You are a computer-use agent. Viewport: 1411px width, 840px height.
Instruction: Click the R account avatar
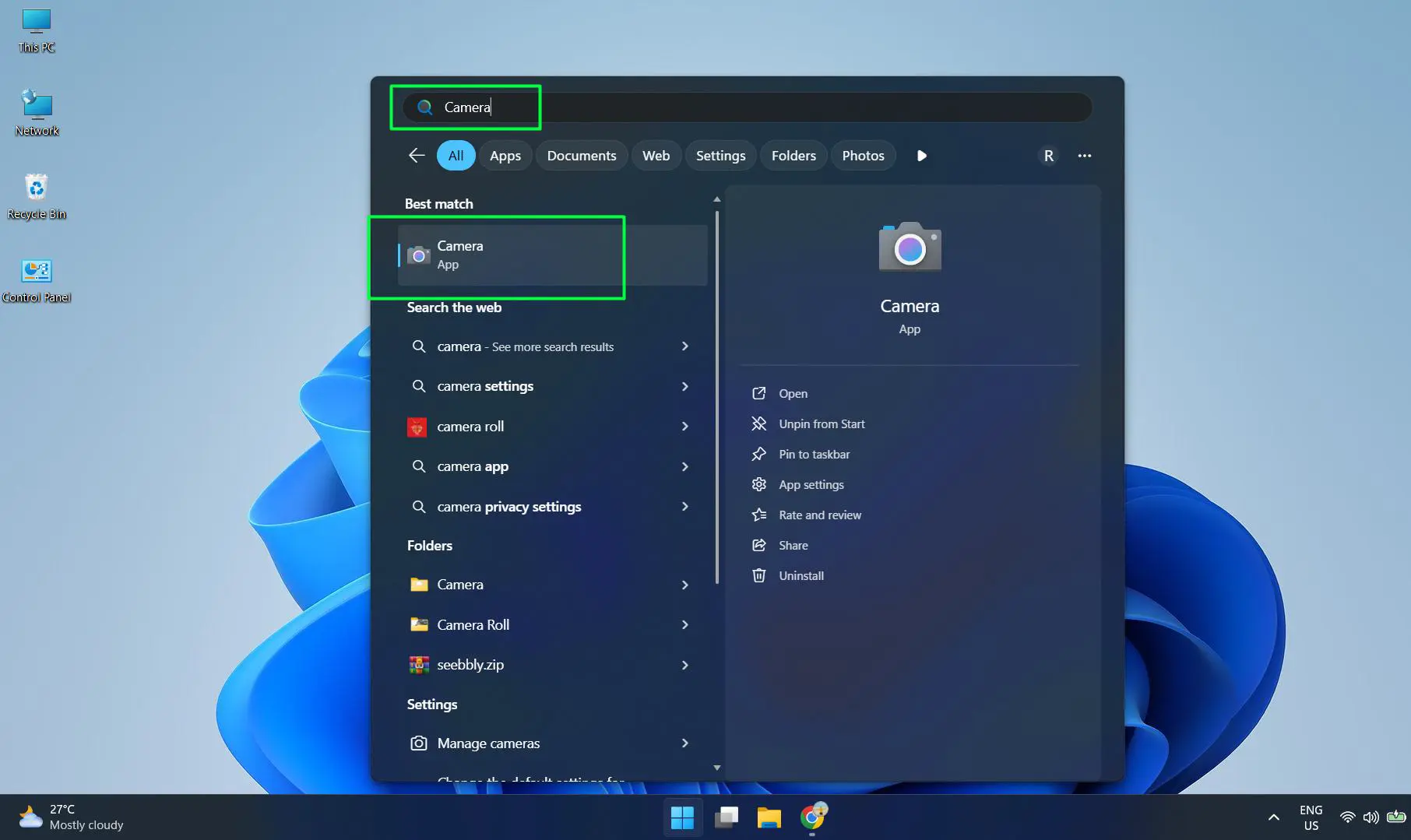1048,155
